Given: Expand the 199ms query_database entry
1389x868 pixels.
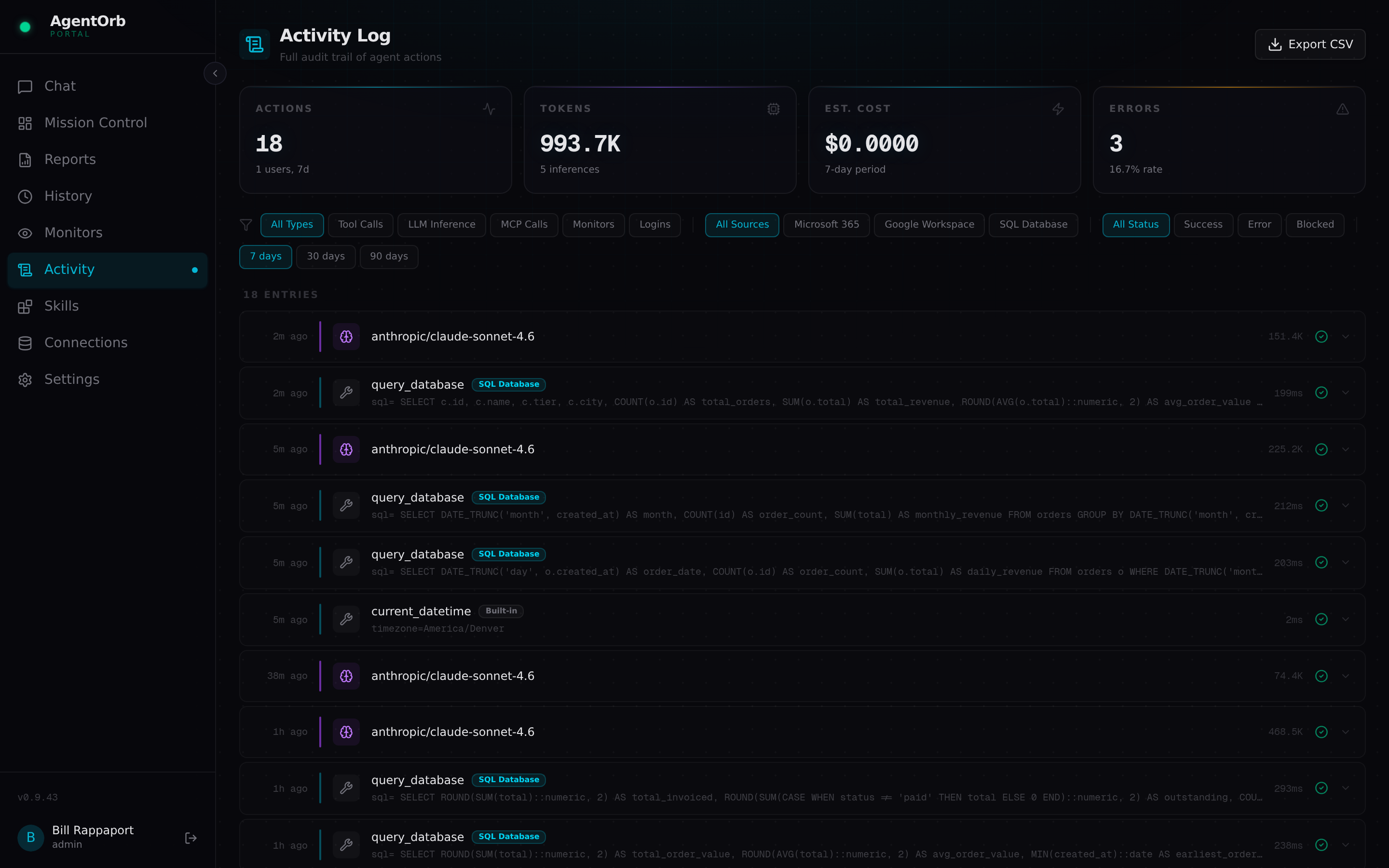Looking at the screenshot, I should point(1346,393).
